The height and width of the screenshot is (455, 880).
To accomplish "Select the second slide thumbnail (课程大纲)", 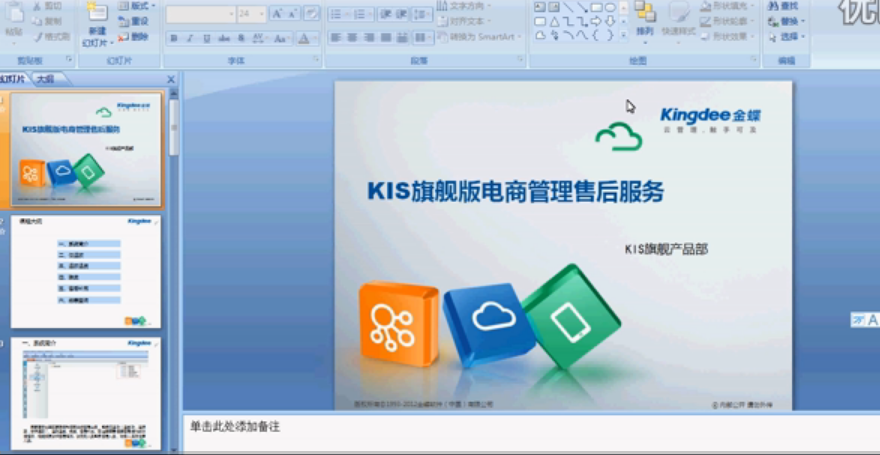I will [x=86, y=272].
